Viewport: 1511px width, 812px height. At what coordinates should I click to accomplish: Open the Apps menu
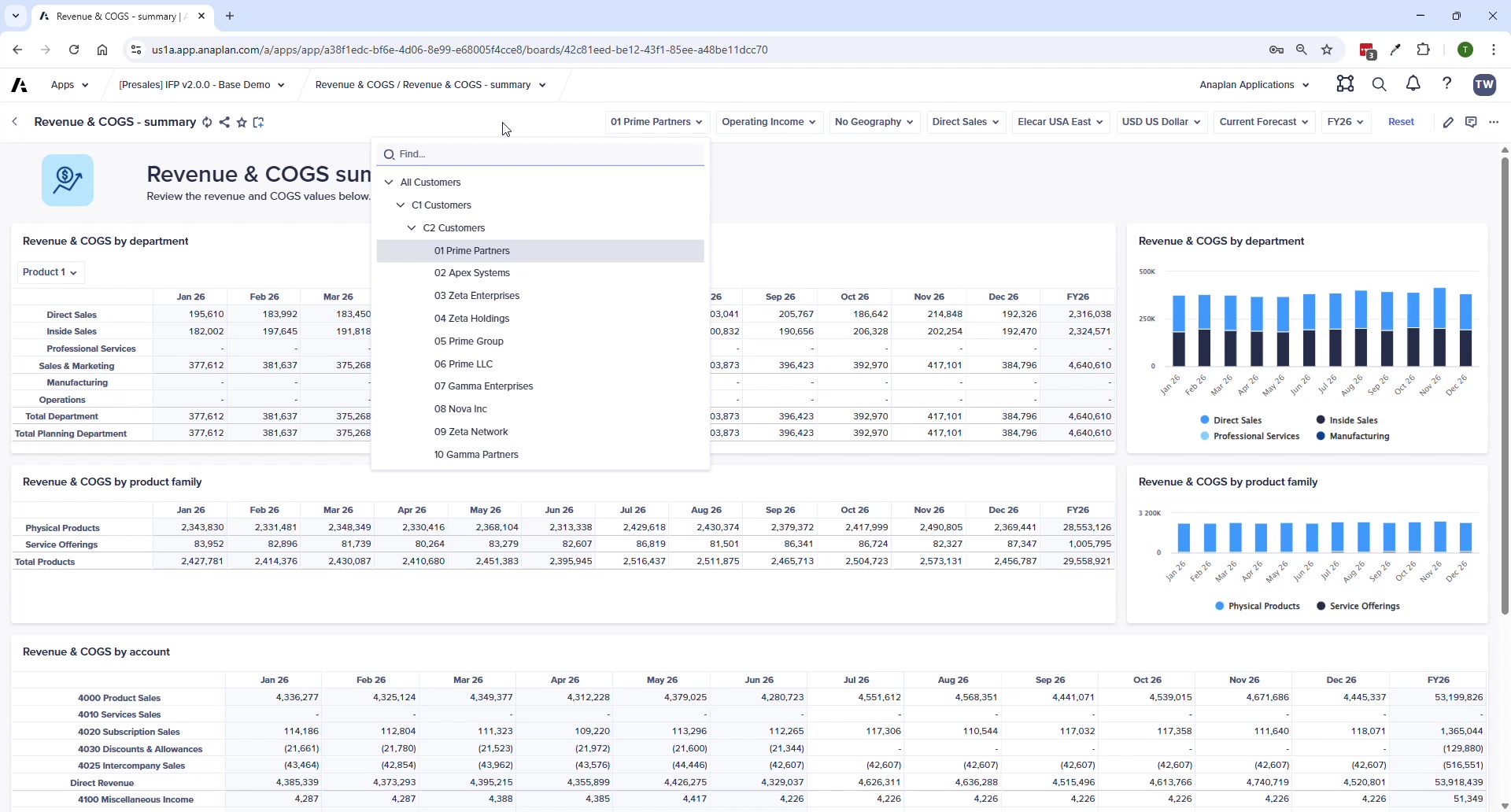tap(68, 84)
